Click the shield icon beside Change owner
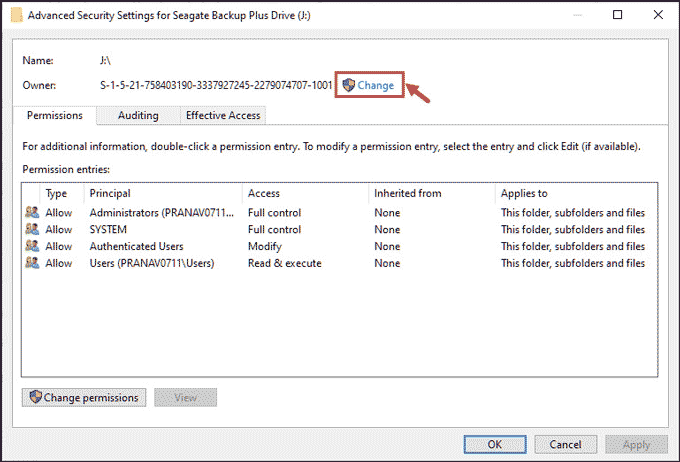Viewport: 680px width, 462px height. pyautogui.click(x=348, y=85)
